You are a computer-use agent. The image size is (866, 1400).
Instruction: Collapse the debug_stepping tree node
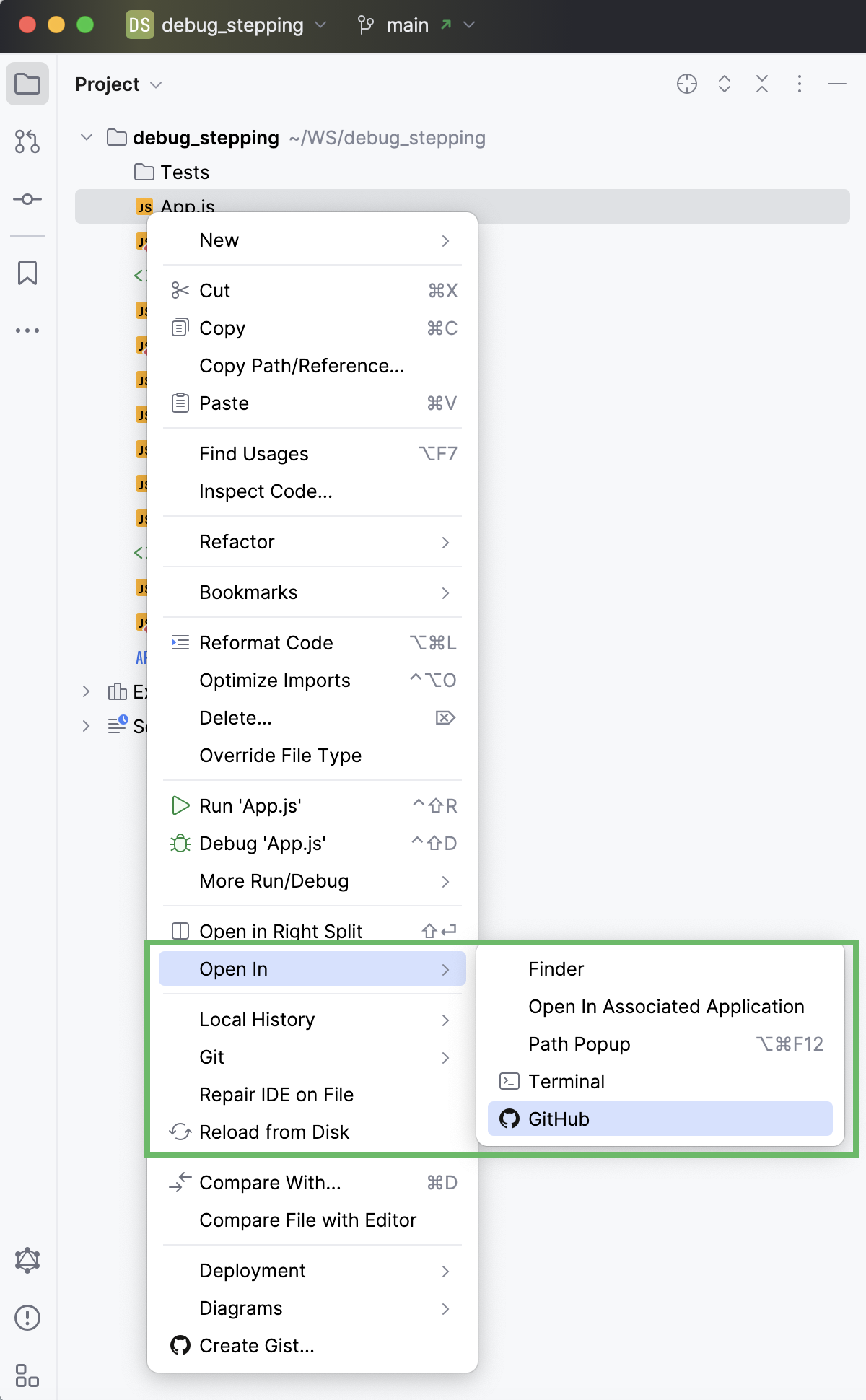85,137
